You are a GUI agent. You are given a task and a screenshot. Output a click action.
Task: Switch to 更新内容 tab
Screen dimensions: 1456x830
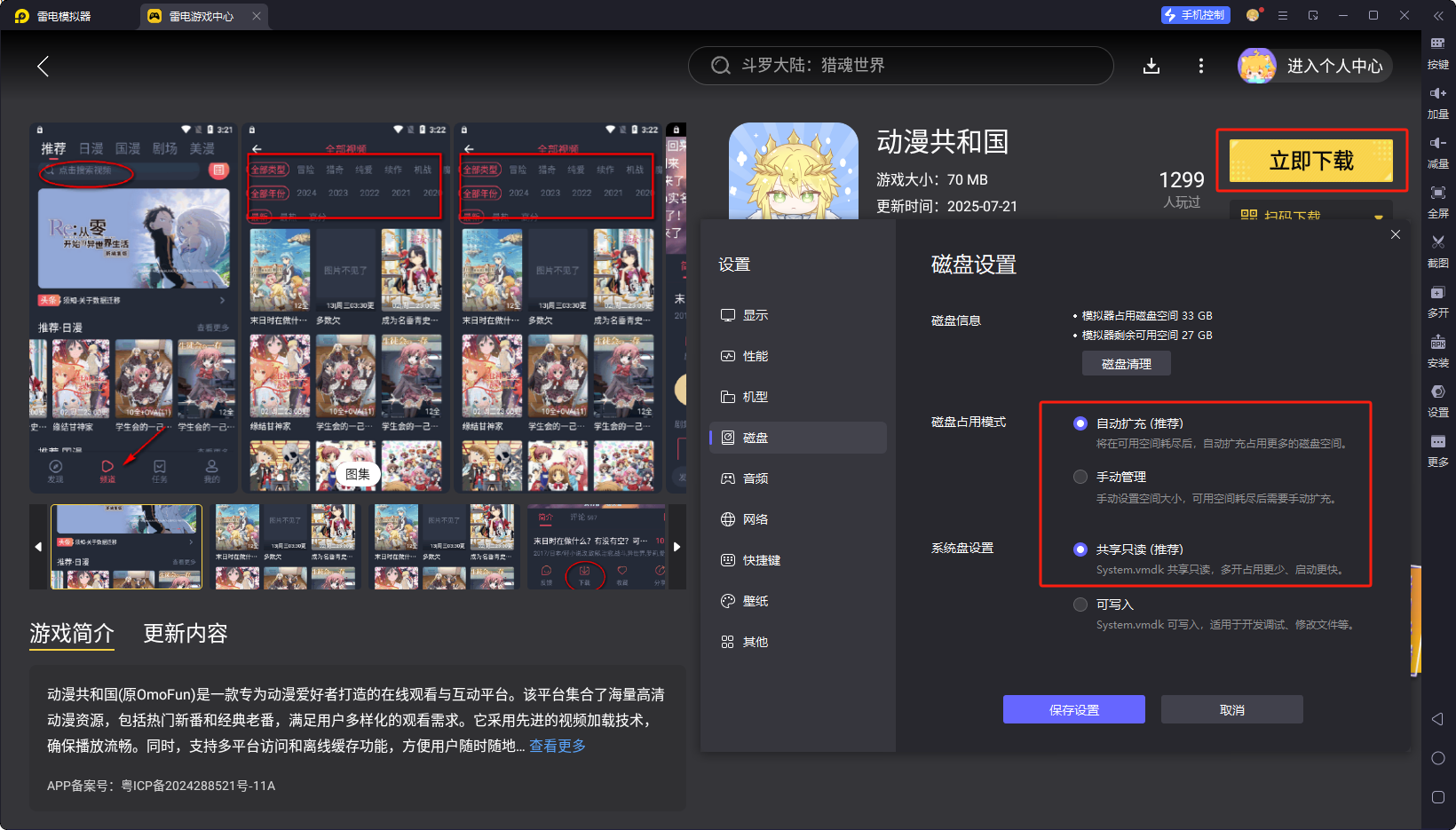(186, 633)
